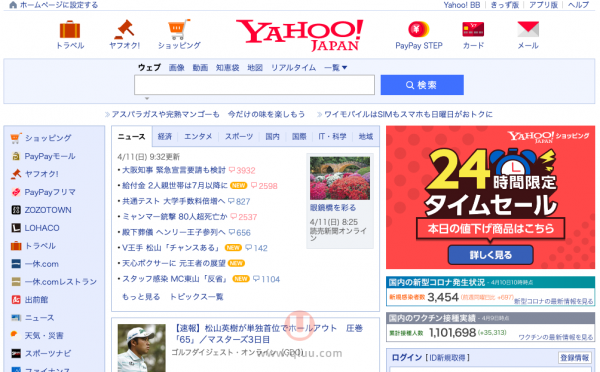Screen dimensions: 600x372
Task: Switch to the IT・科学 news tab
Action: coord(333,137)
